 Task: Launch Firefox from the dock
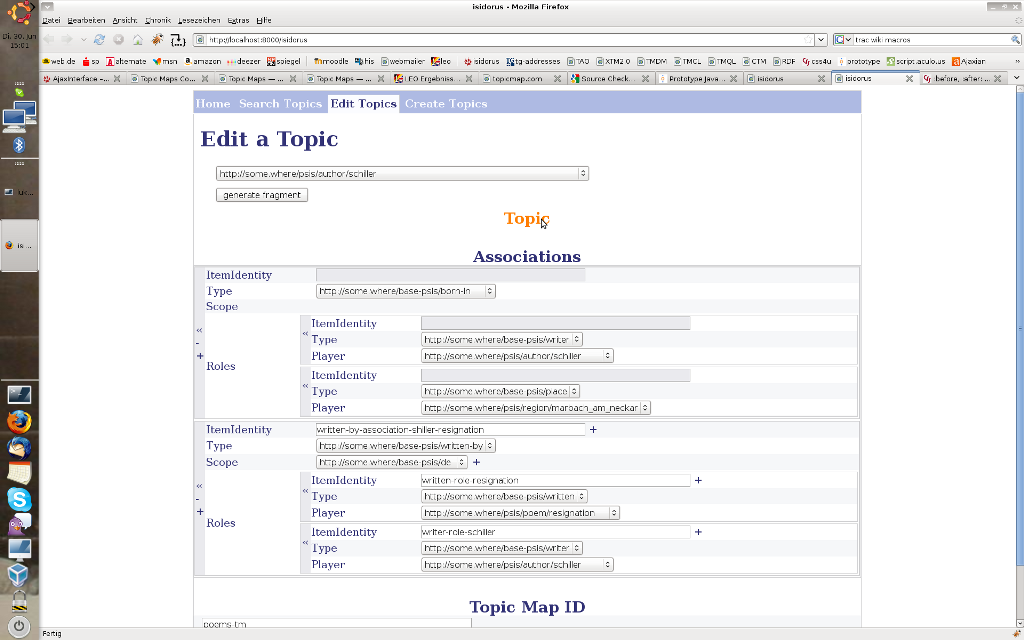[x=19, y=421]
